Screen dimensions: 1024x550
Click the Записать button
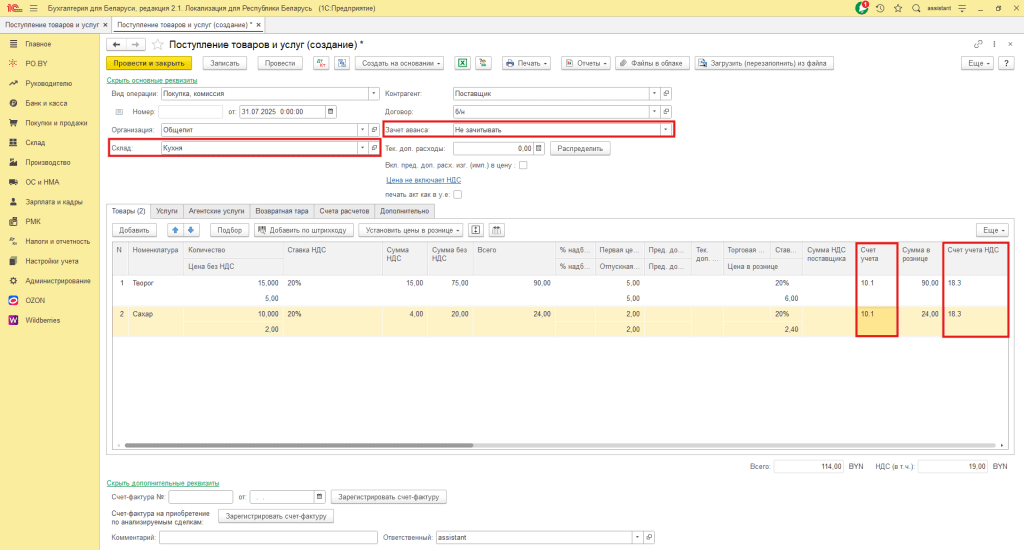coord(225,63)
